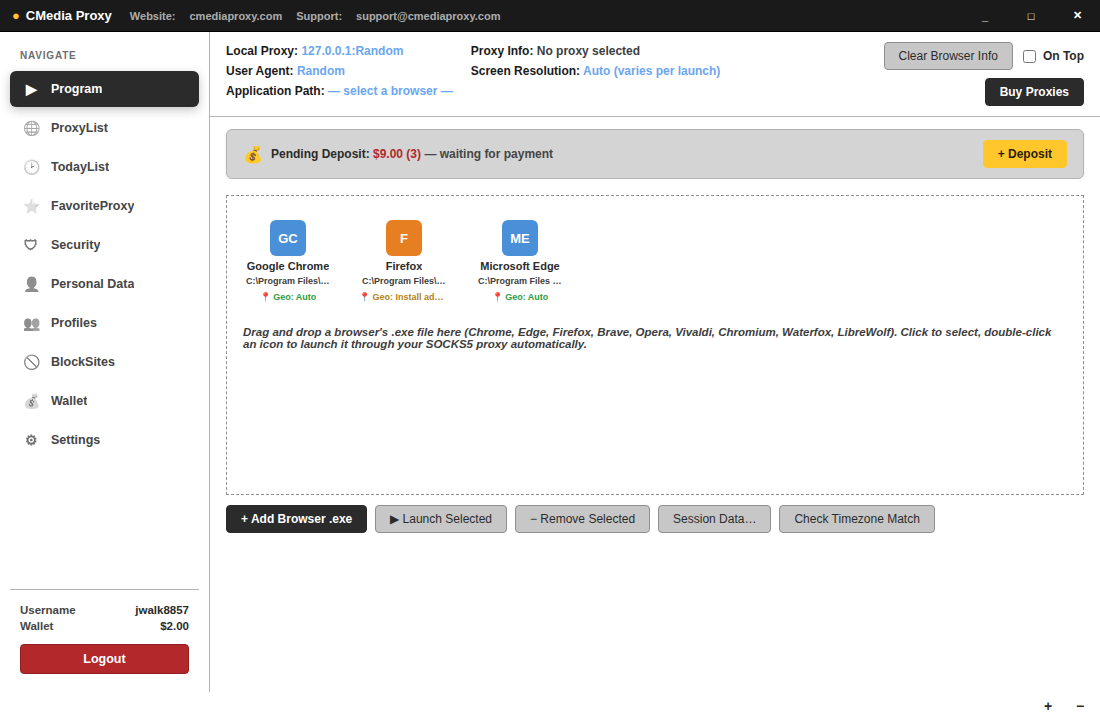Image resolution: width=1100 pixels, height=720 pixels.
Task: Click the TodayList clock icon
Action: coord(32,167)
